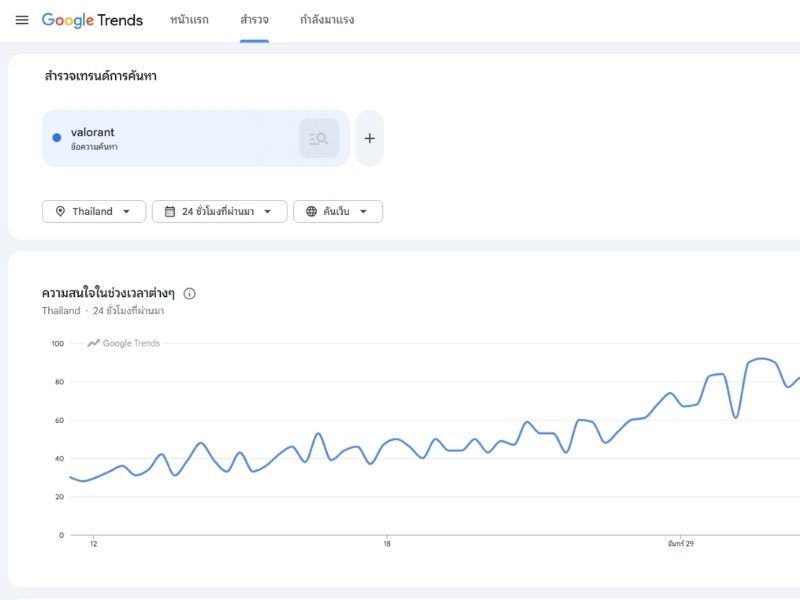Viewport: 800px width, 600px height.
Task: Open the 24 ชั่วโมงที่ผ่านมา time range dropdown
Action: 219,211
